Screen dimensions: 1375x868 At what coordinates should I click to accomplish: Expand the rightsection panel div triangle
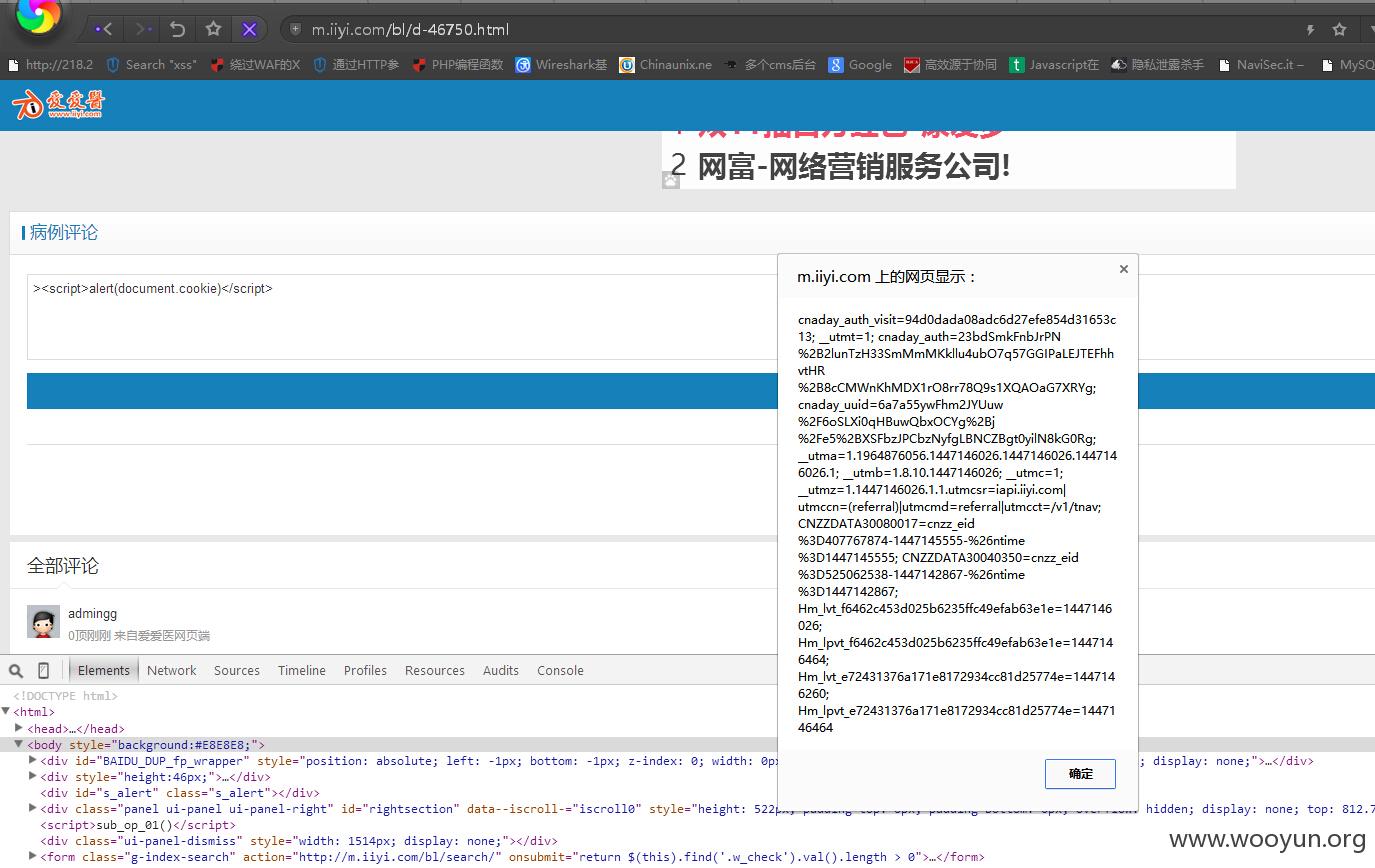click(x=33, y=808)
